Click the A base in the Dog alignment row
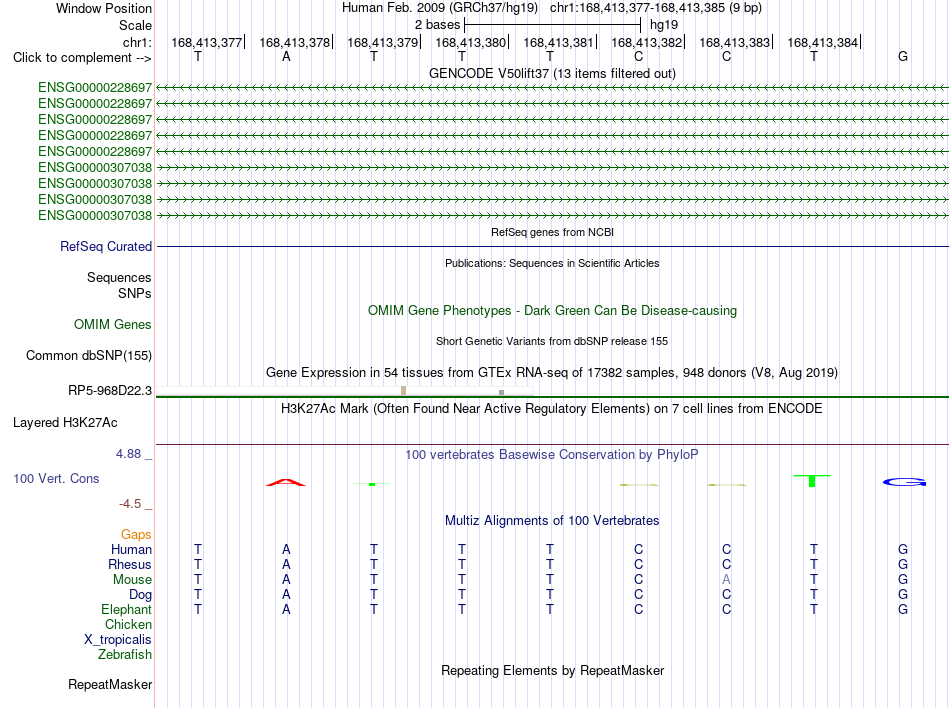This screenshot has width=950, height=708. coord(286,595)
